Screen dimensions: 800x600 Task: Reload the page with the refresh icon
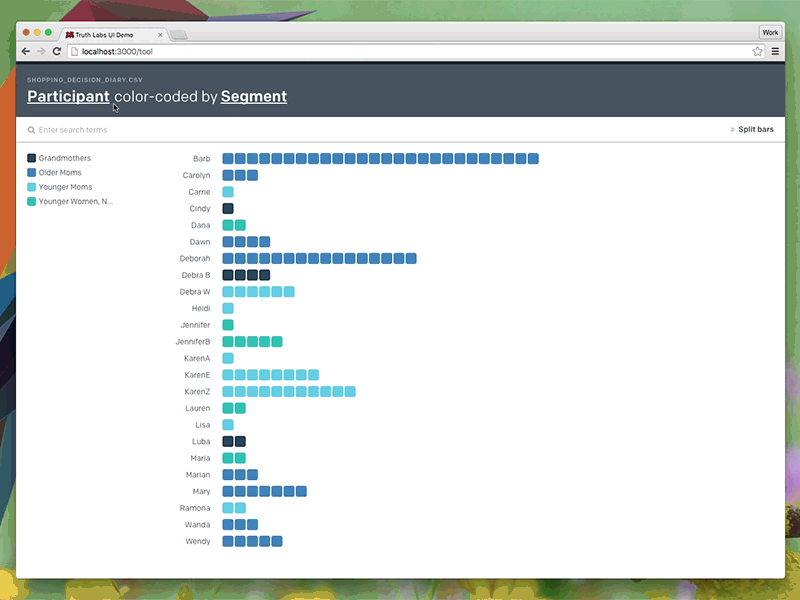[x=57, y=51]
